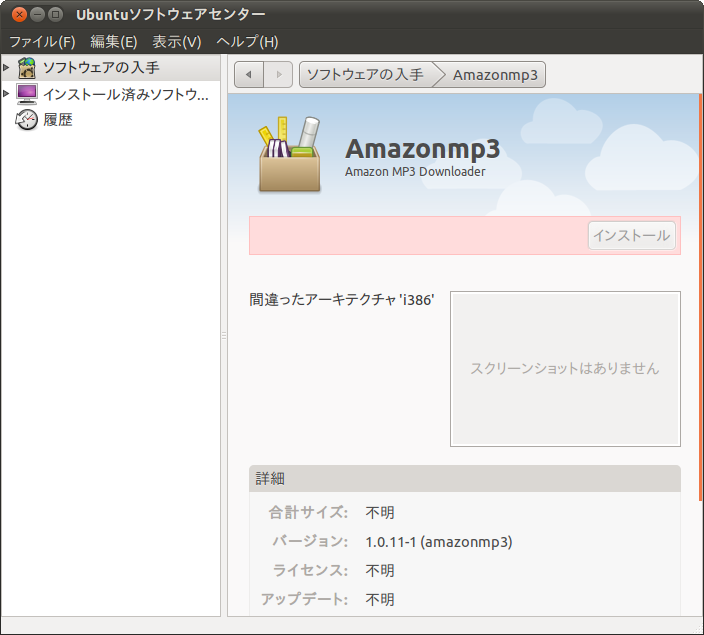Click the 履歴 clock icon

click(27, 120)
